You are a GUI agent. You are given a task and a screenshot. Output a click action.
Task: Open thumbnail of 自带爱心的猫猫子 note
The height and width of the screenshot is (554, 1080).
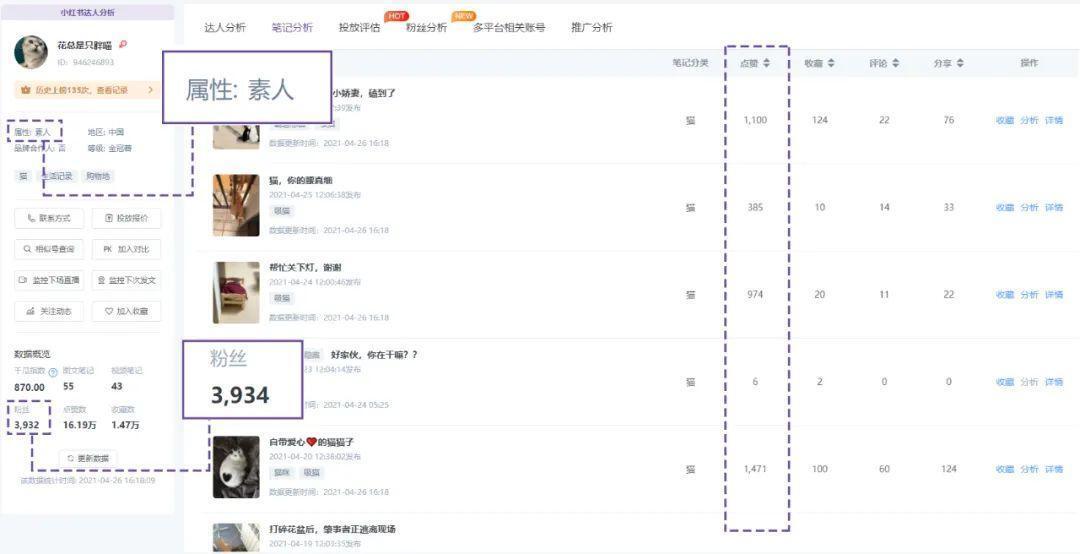(x=236, y=467)
